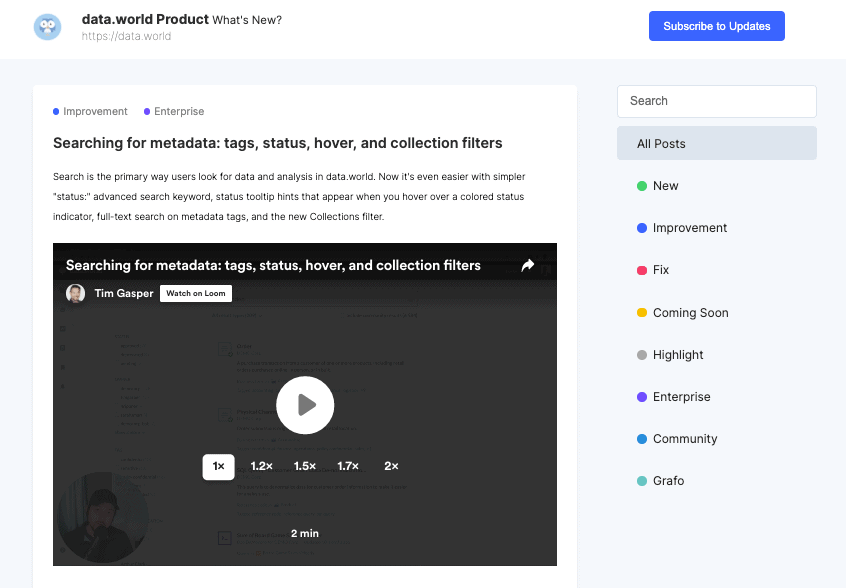Filter posts by Enterprise in sidebar

pos(674,397)
